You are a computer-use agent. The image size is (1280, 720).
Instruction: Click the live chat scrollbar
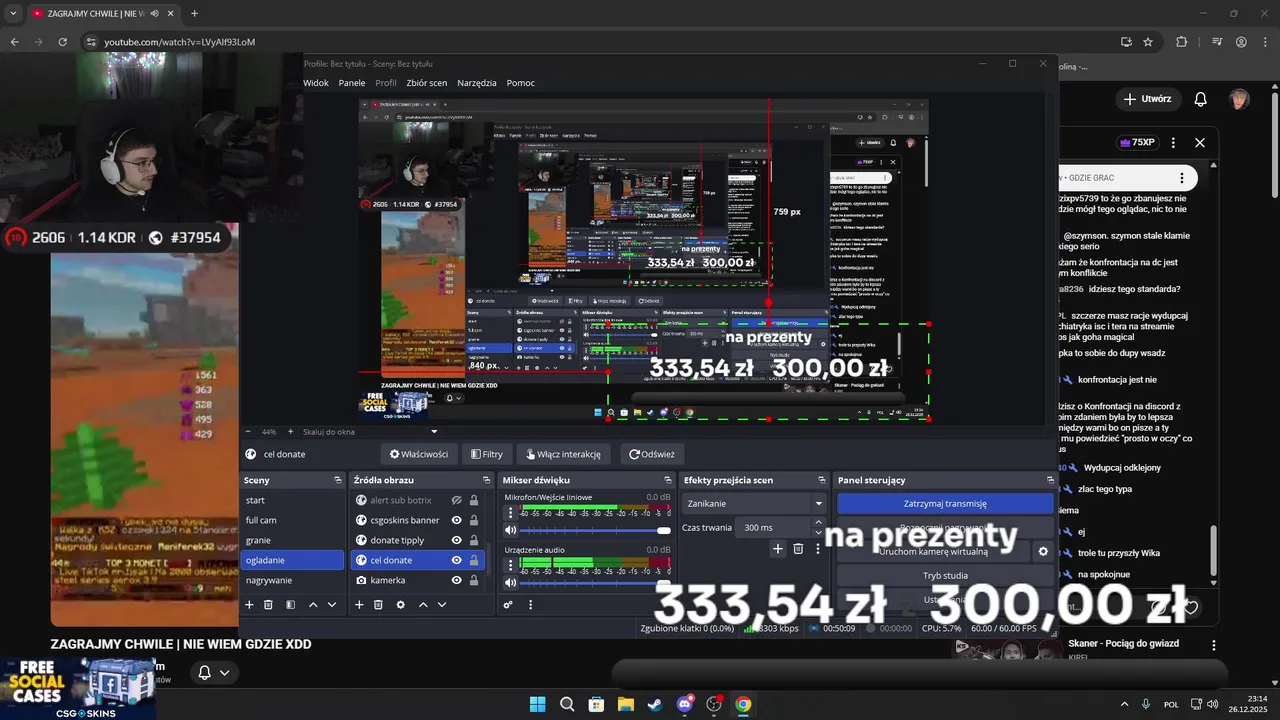(1214, 550)
